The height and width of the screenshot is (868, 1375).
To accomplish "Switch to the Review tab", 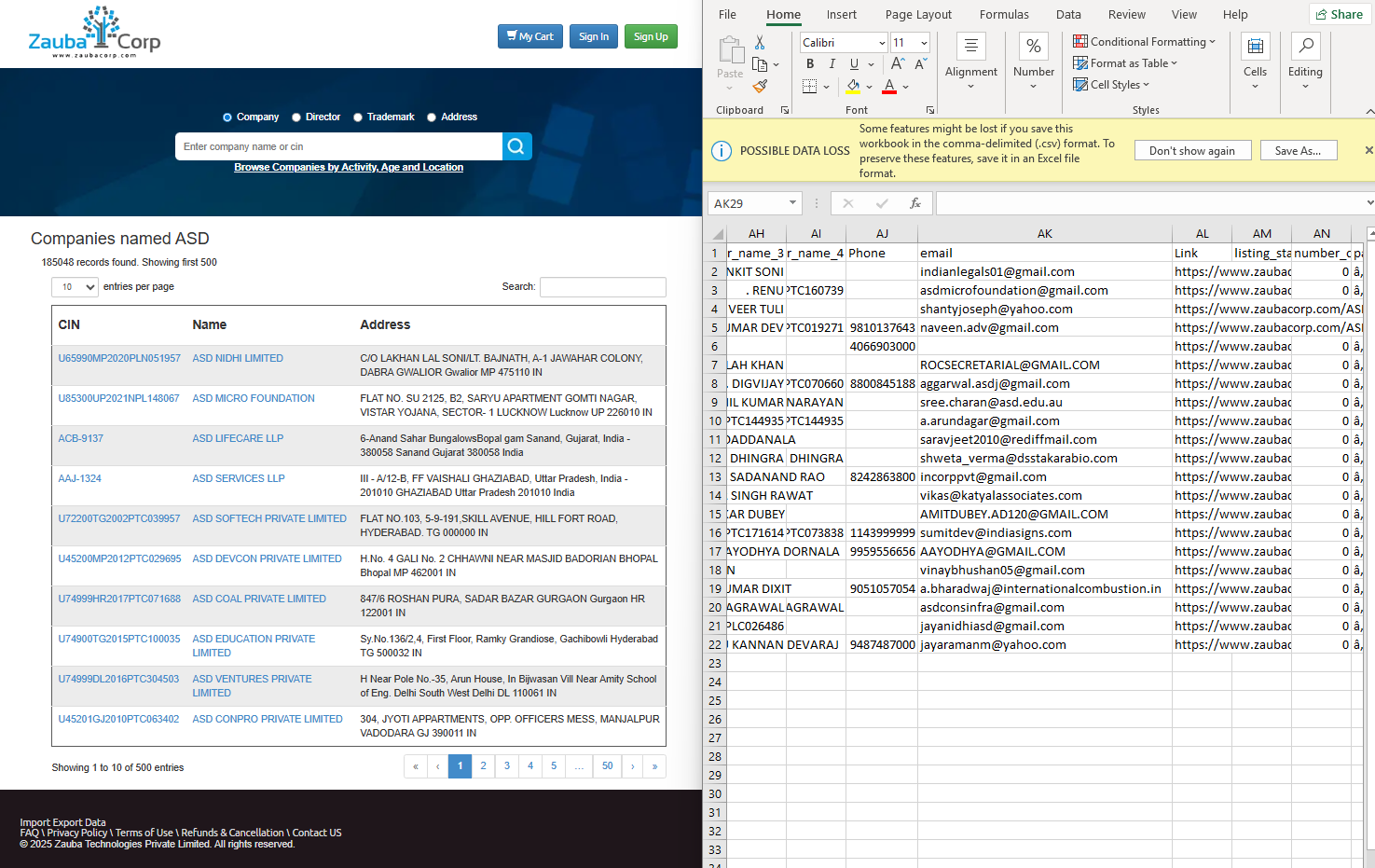I will pyautogui.click(x=1126, y=14).
